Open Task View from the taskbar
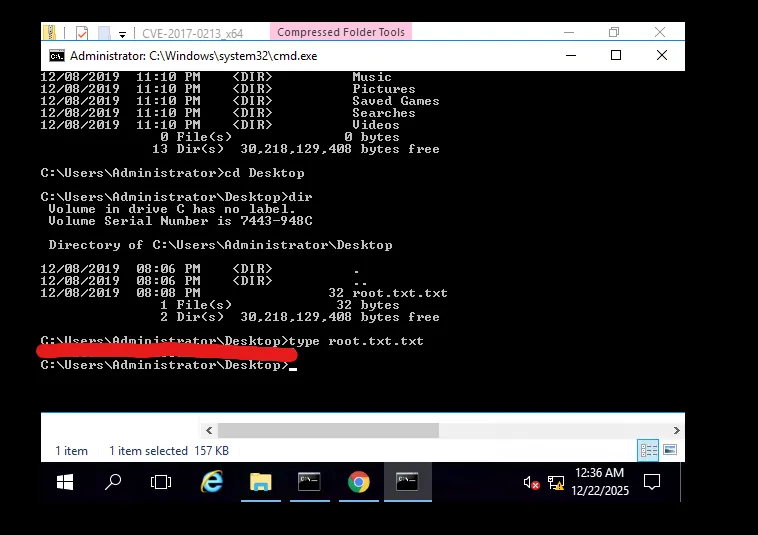 (x=161, y=482)
